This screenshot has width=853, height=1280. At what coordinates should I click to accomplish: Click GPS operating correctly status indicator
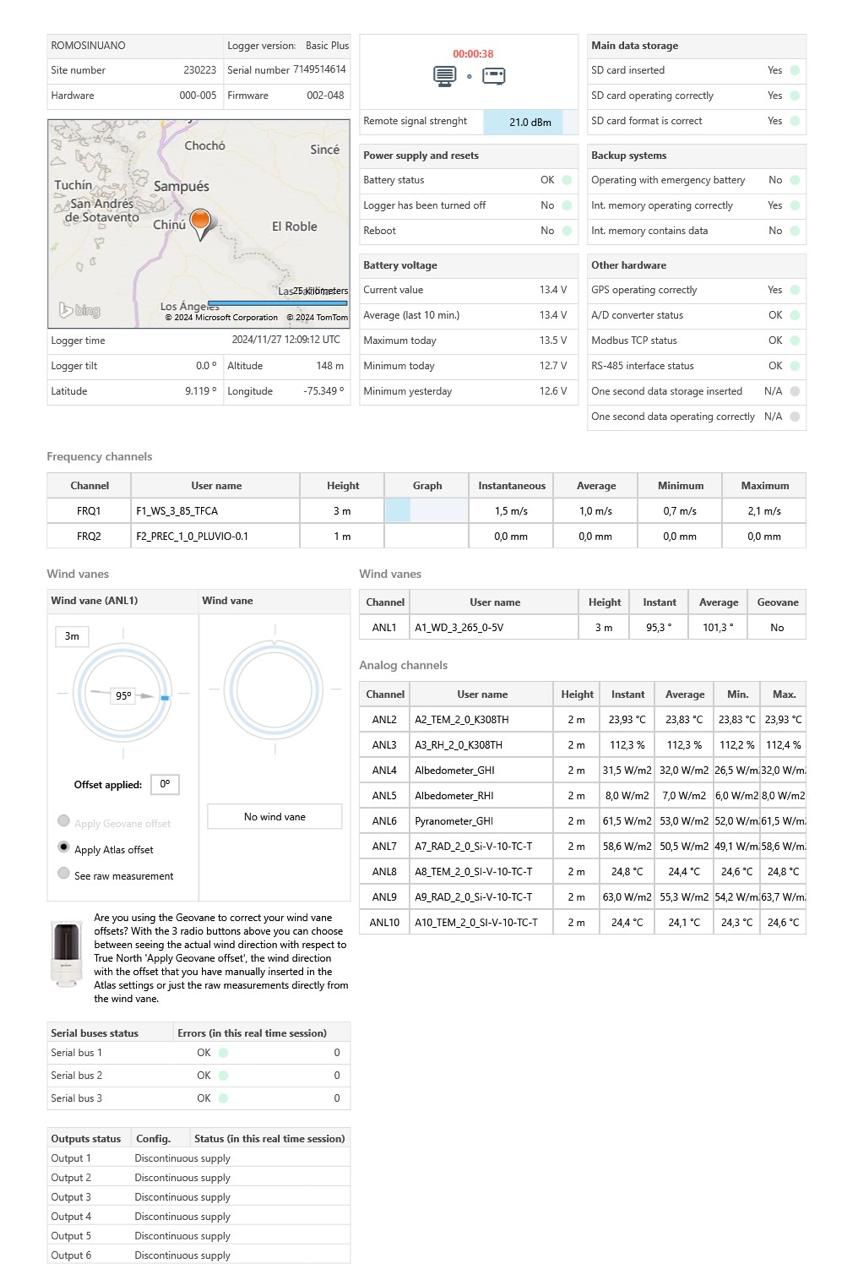(794, 290)
